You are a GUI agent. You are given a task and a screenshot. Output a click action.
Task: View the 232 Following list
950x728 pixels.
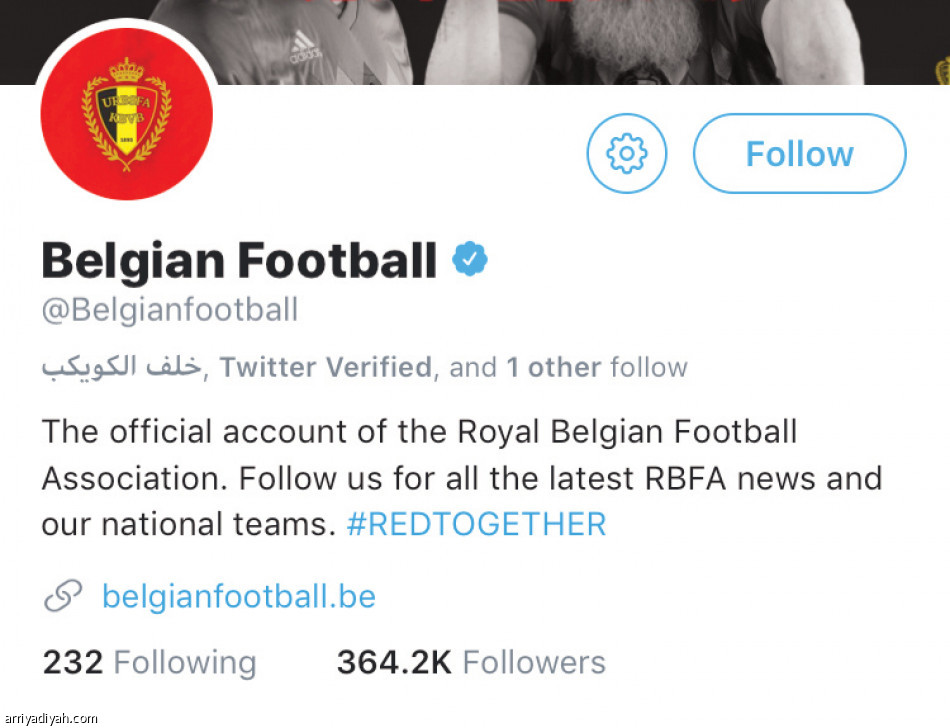[149, 662]
